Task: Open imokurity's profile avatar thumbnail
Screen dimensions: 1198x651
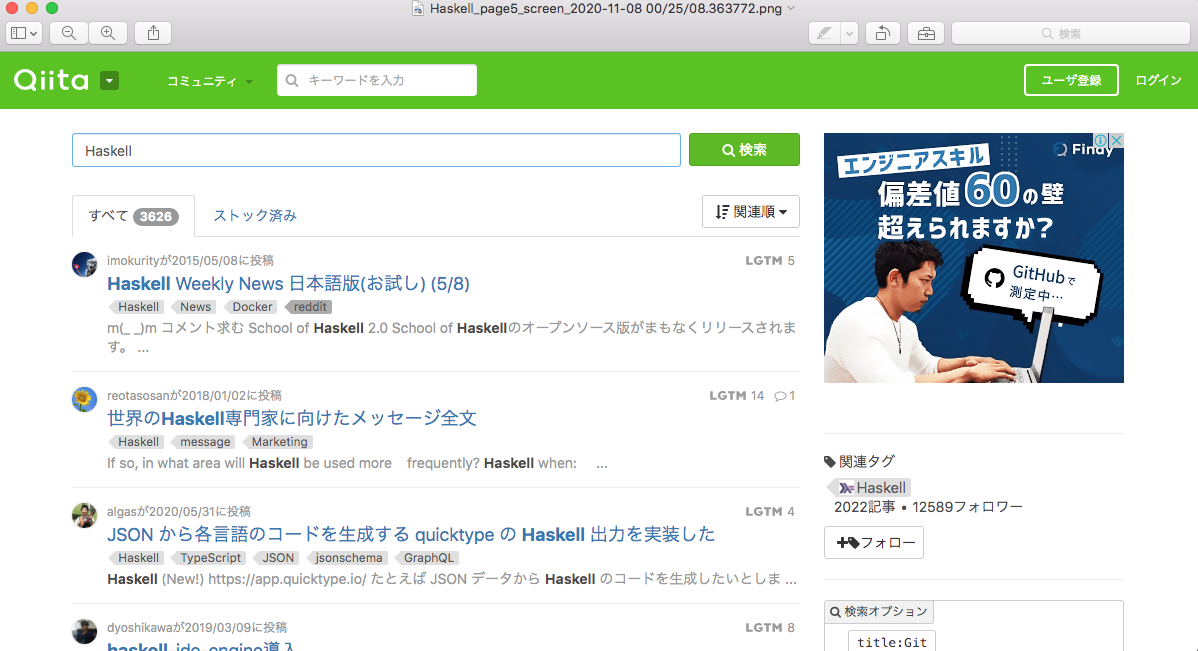Action: coord(84,264)
